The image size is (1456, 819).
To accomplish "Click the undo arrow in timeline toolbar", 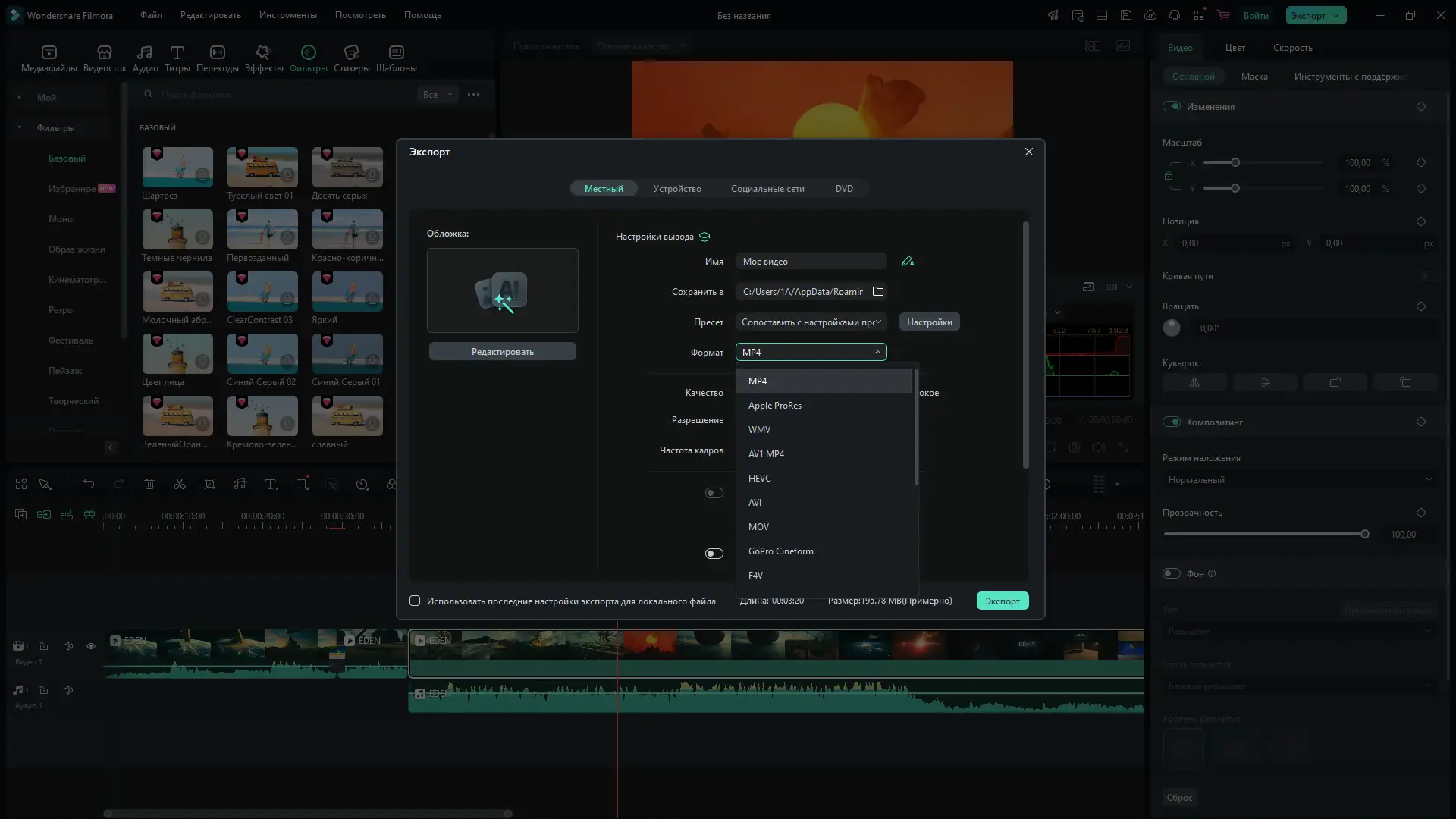I will point(89,485).
